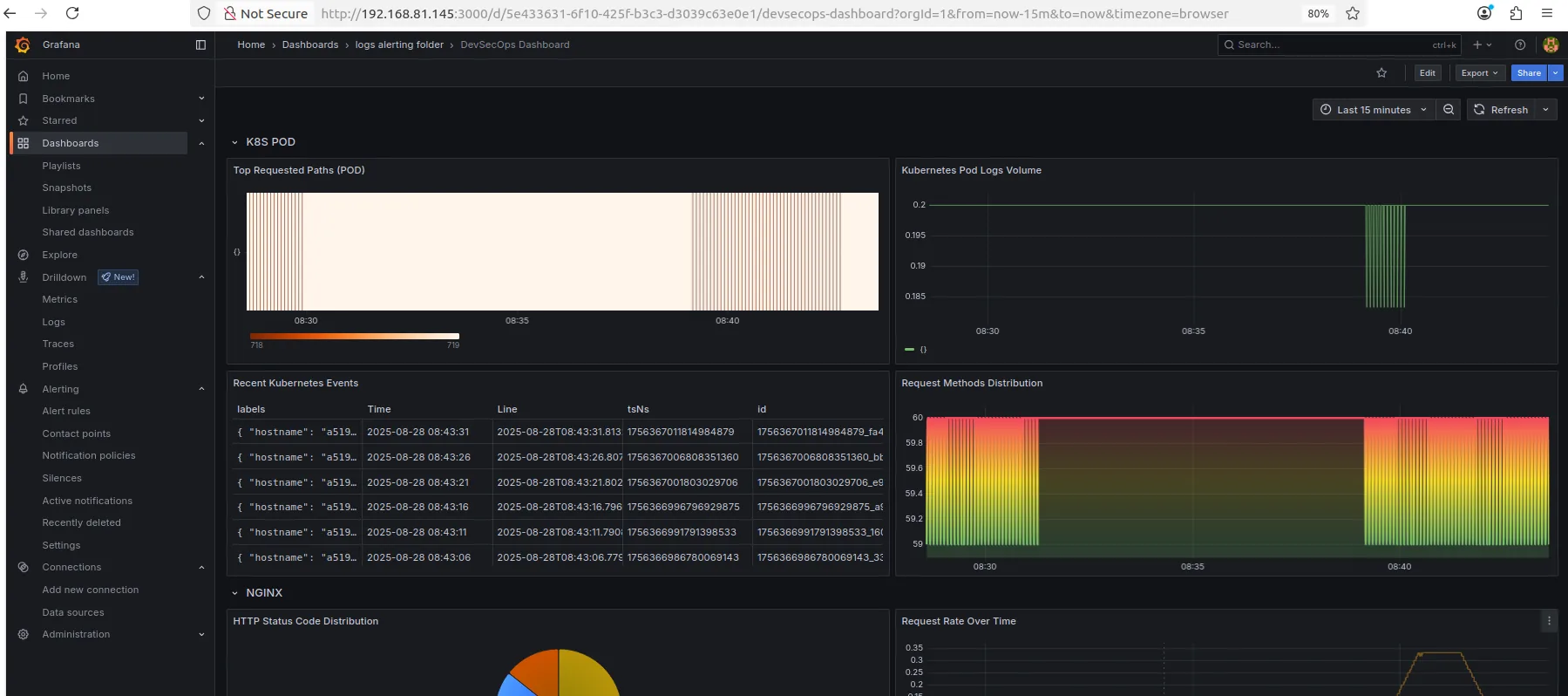1568x696 pixels.
Task: Click the Share button
Action: point(1530,73)
